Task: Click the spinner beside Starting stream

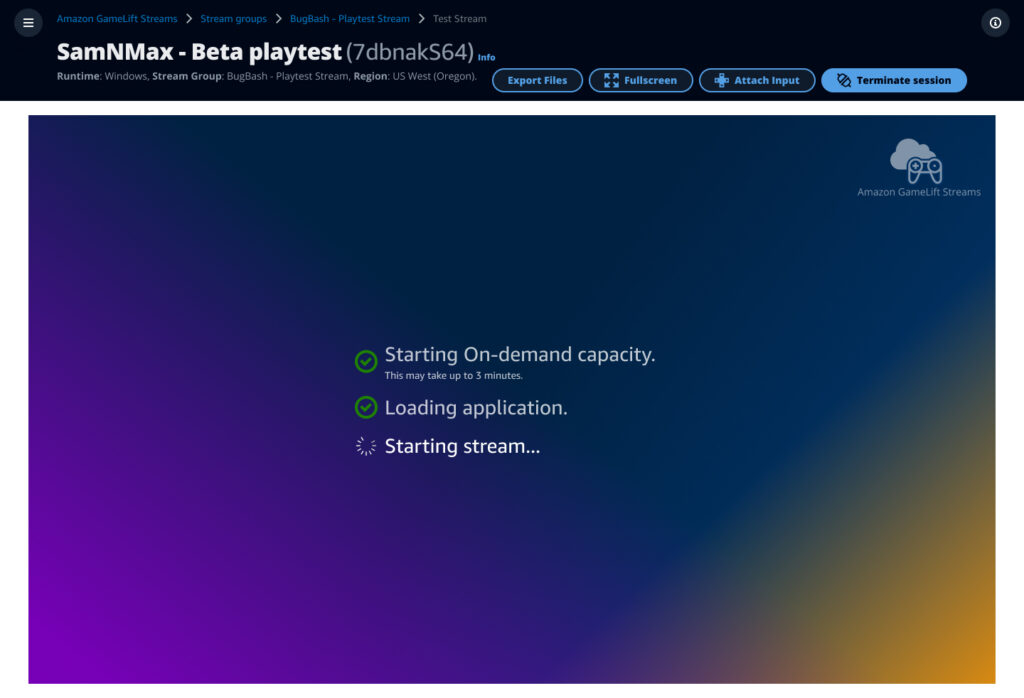Action: coord(366,446)
